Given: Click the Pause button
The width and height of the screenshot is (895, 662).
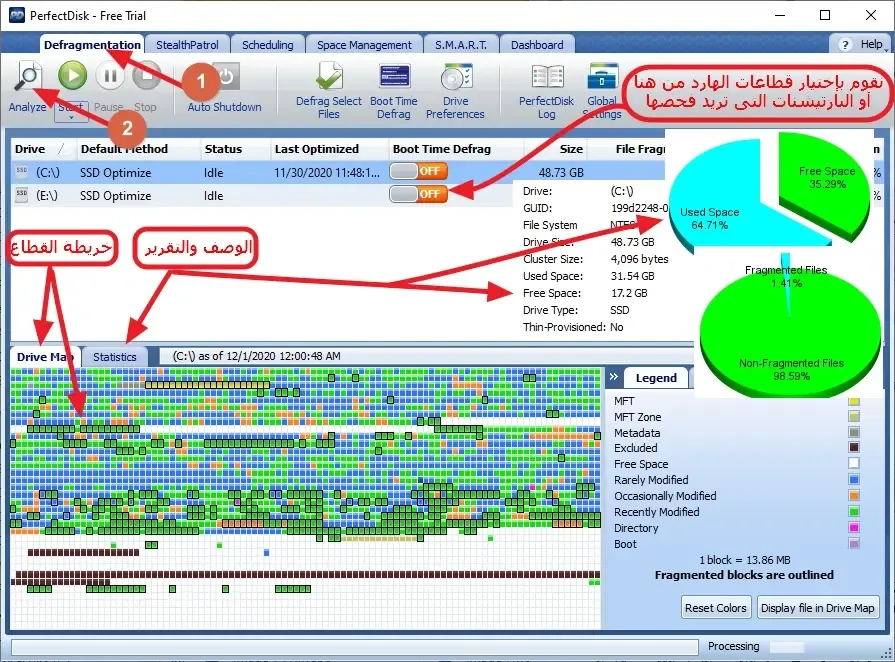Looking at the screenshot, I should tap(110, 76).
